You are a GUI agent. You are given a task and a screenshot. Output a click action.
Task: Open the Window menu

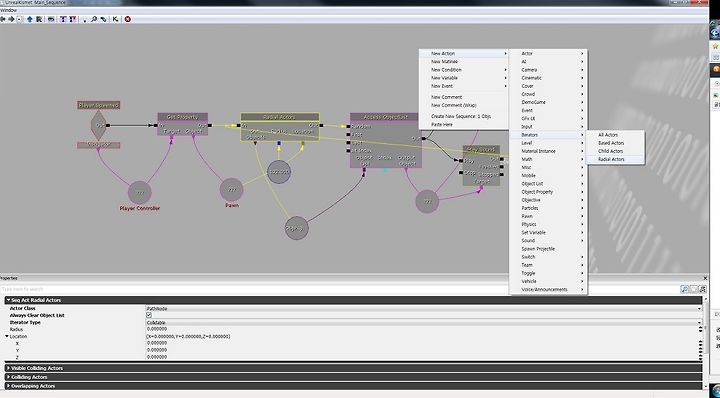point(8,10)
